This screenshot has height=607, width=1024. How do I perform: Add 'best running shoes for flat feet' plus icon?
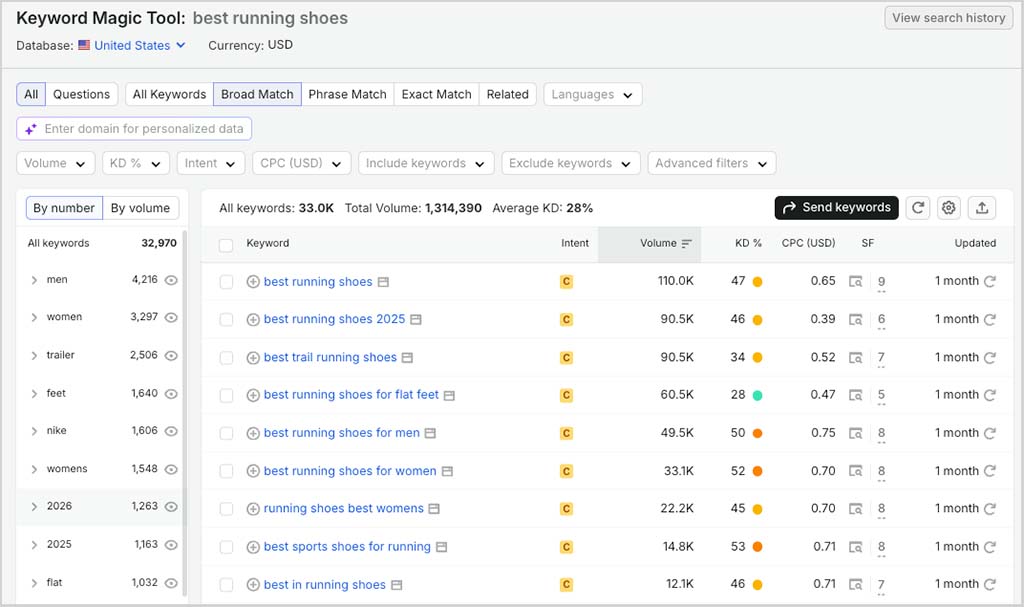pyautogui.click(x=253, y=395)
